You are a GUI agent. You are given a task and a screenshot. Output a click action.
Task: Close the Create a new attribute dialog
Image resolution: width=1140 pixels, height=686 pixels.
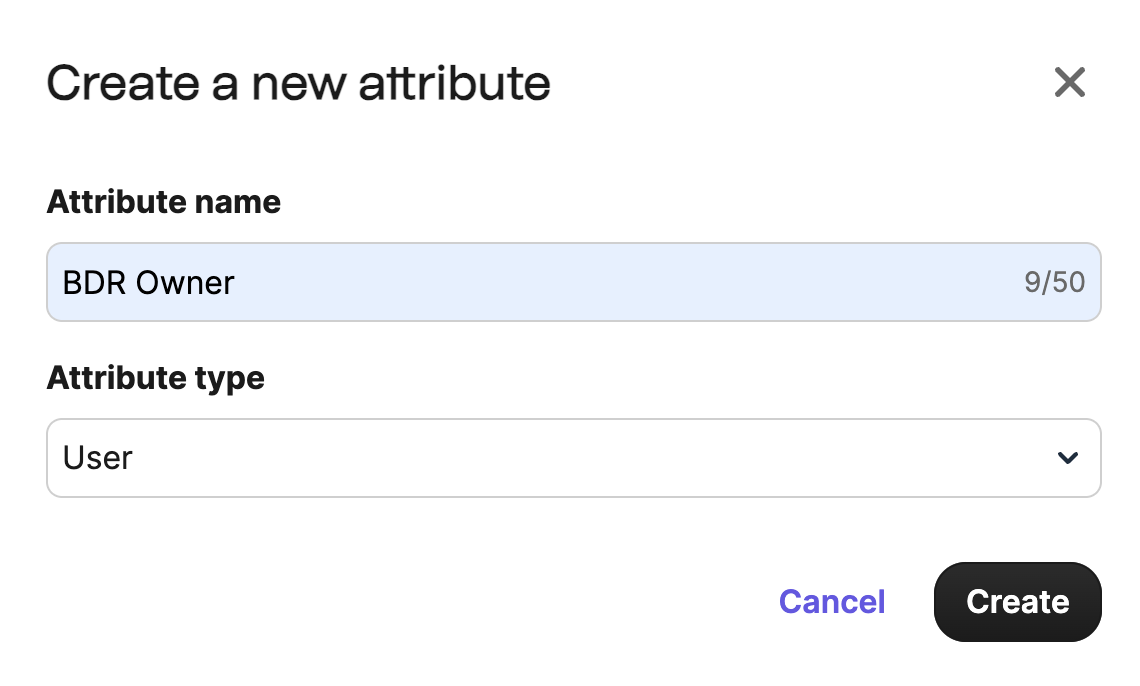click(1069, 82)
